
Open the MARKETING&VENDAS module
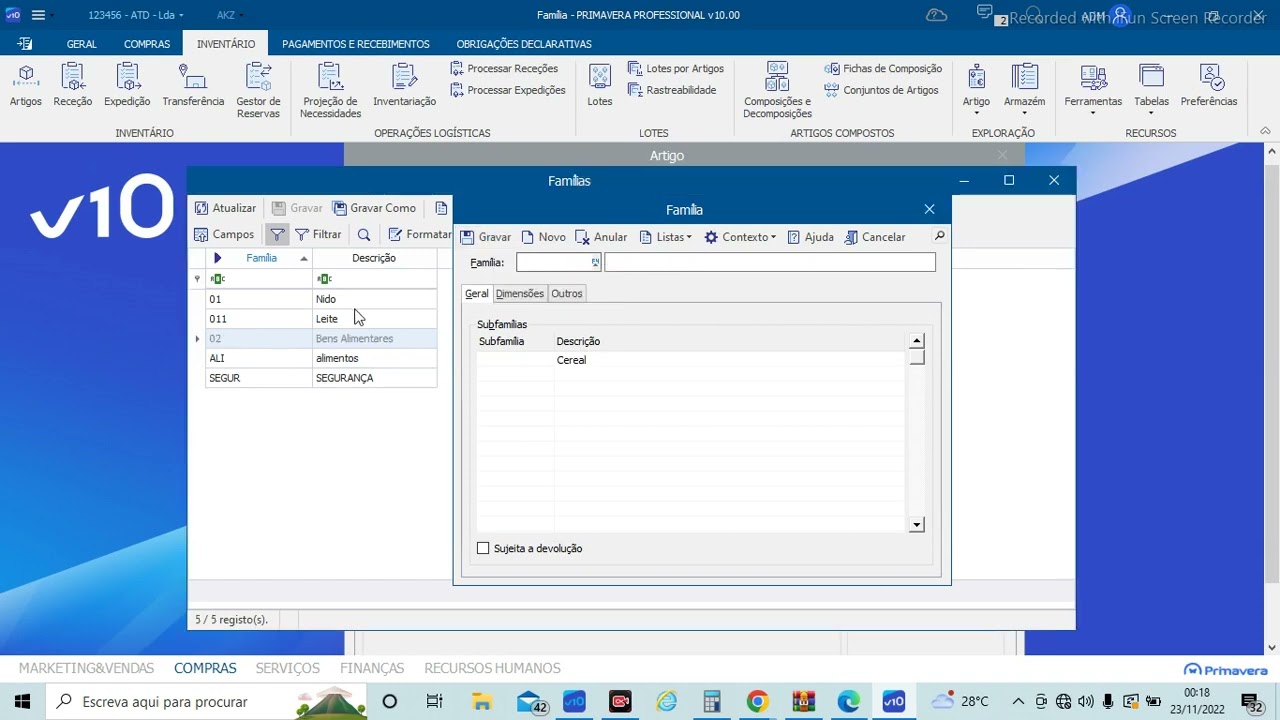pos(86,668)
